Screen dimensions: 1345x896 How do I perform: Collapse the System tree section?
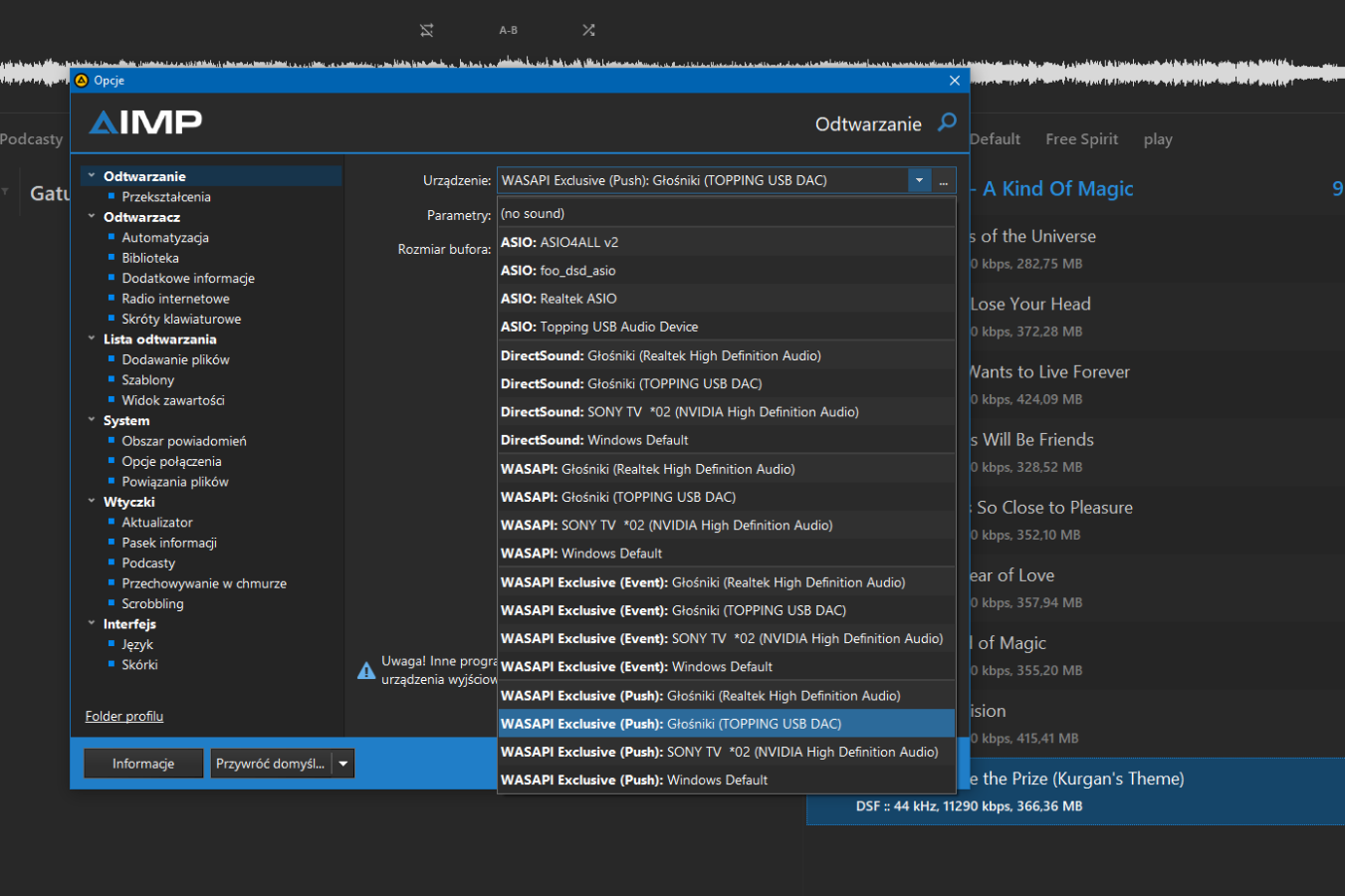pyautogui.click(x=92, y=420)
